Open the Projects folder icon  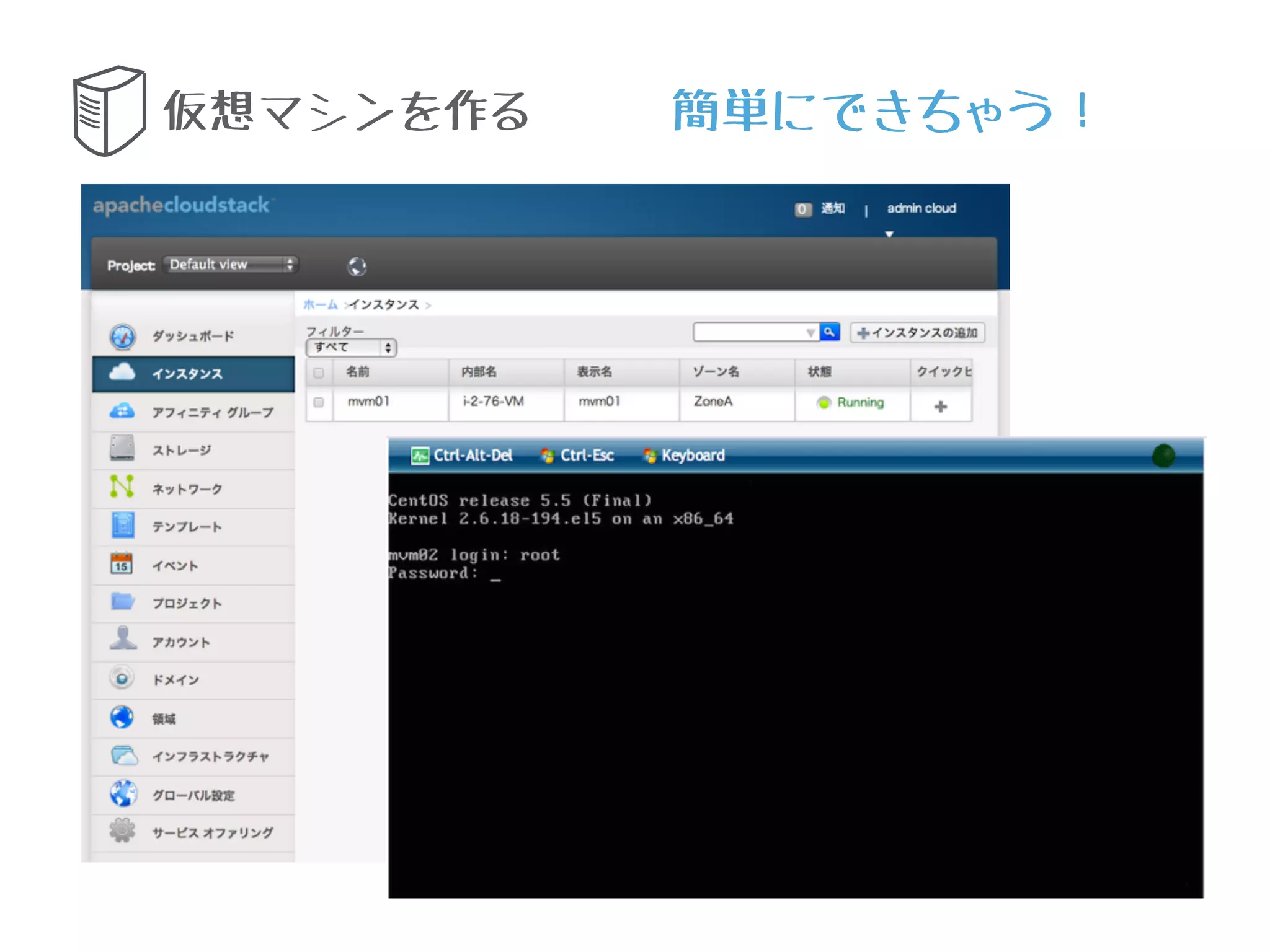123,601
